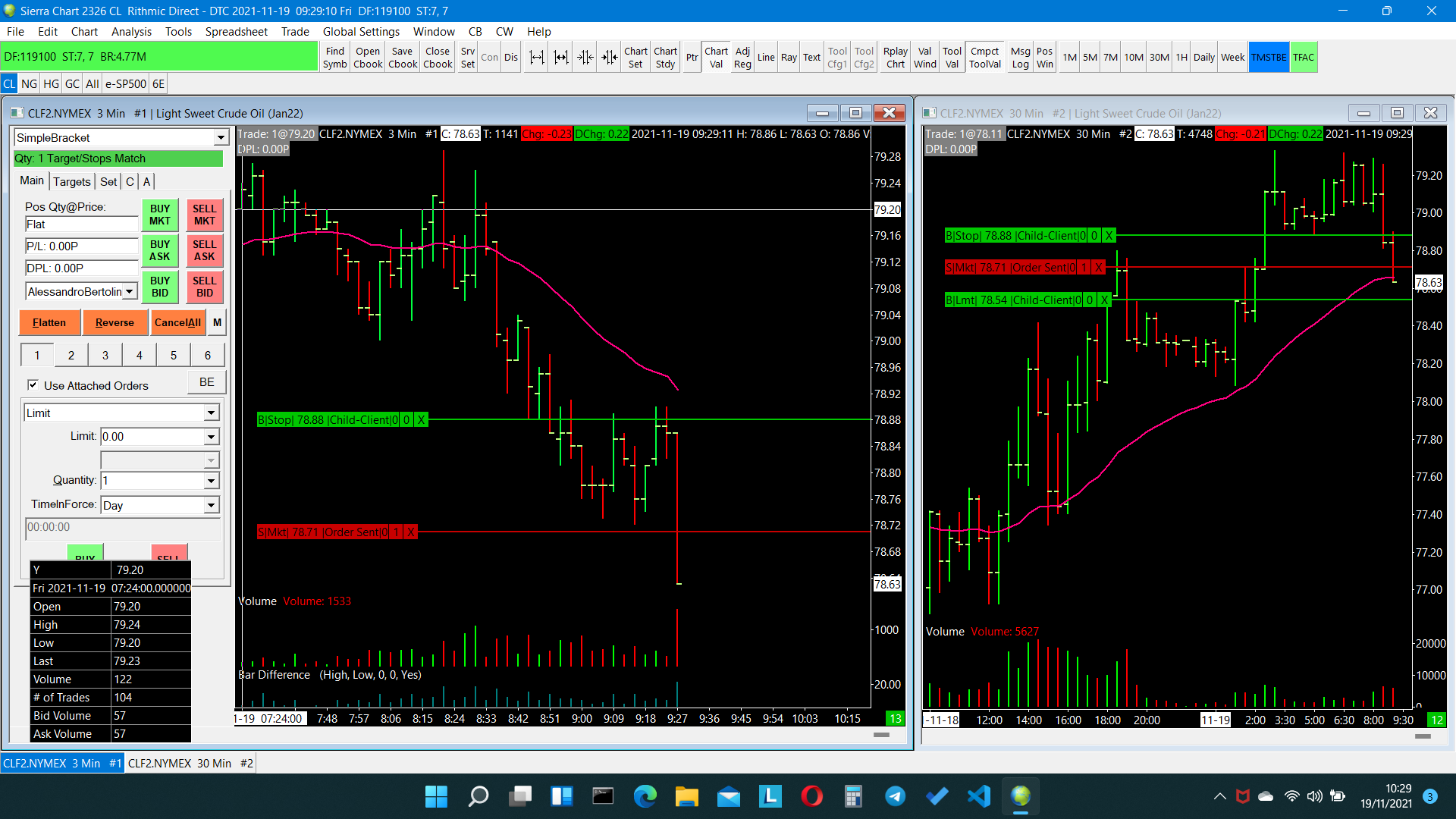The width and height of the screenshot is (1456, 819).
Task: Cancel B Lmt 78.54 order on the 30 Min chart
Action: pyautogui.click(x=1104, y=300)
